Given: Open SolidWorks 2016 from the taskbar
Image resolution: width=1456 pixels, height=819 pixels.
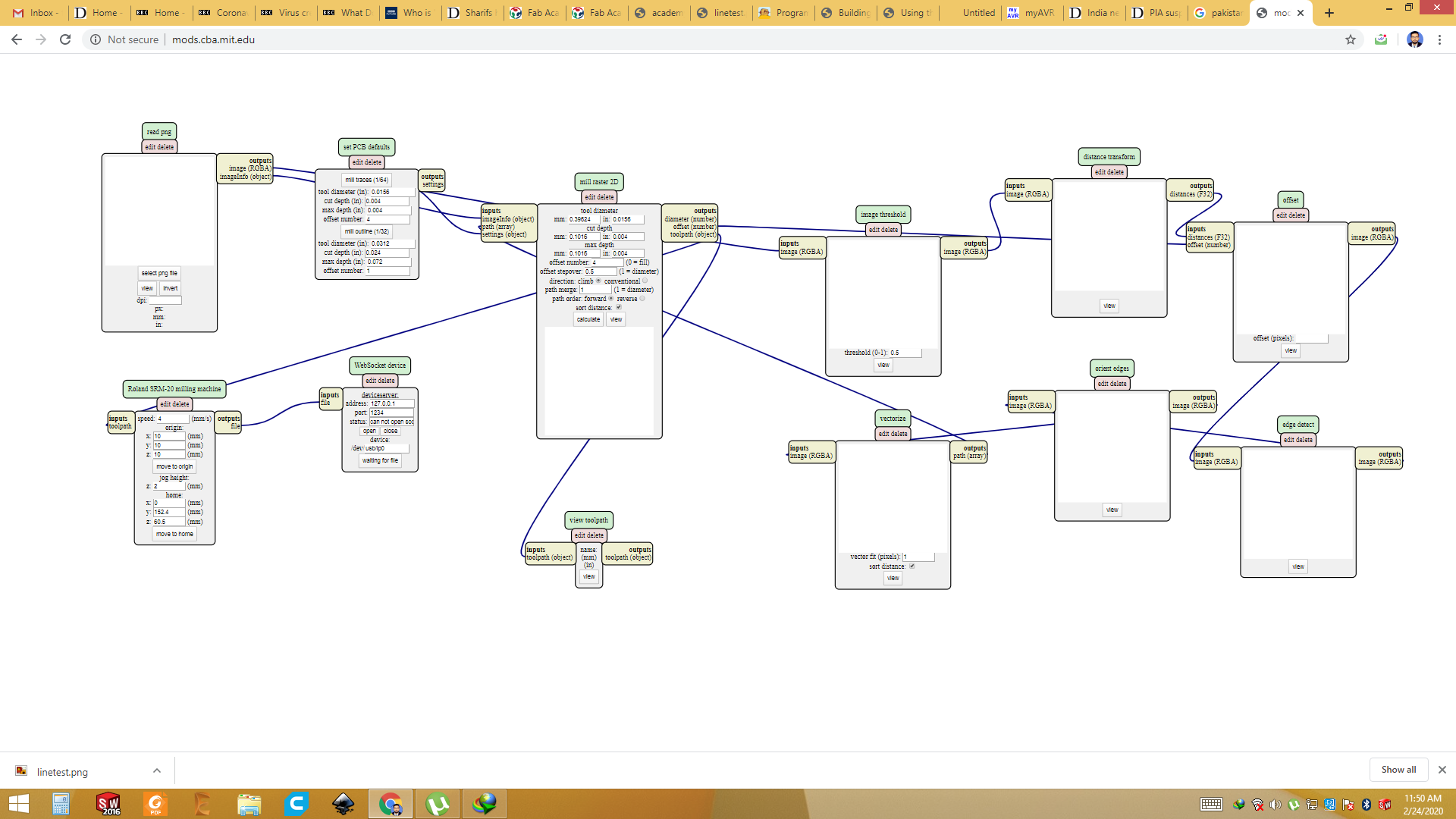Looking at the screenshot, I should 108,804.
